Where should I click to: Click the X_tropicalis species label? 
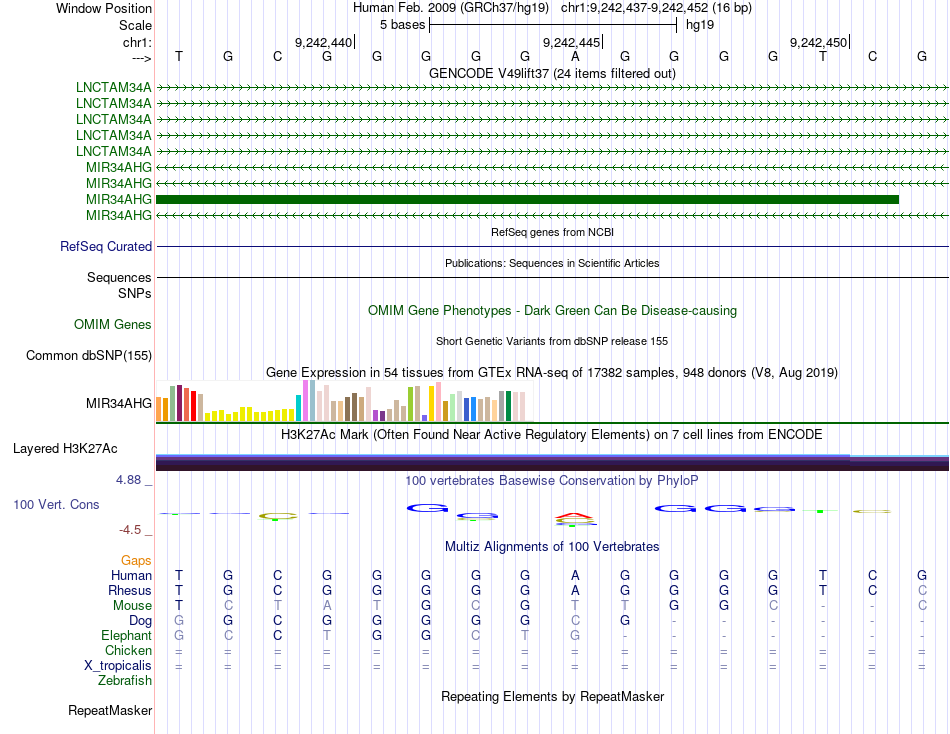coord(118,666)
